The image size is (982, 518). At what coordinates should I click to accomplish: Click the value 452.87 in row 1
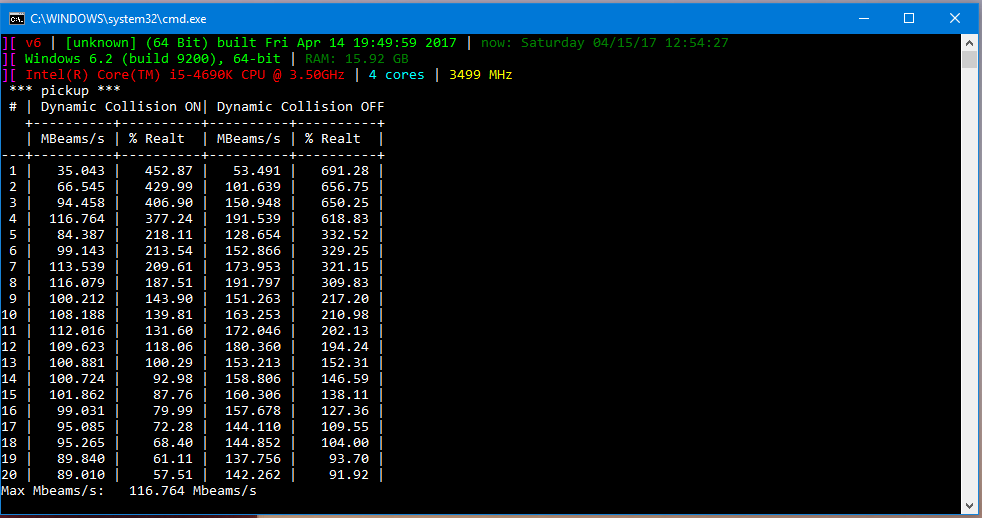169,170
